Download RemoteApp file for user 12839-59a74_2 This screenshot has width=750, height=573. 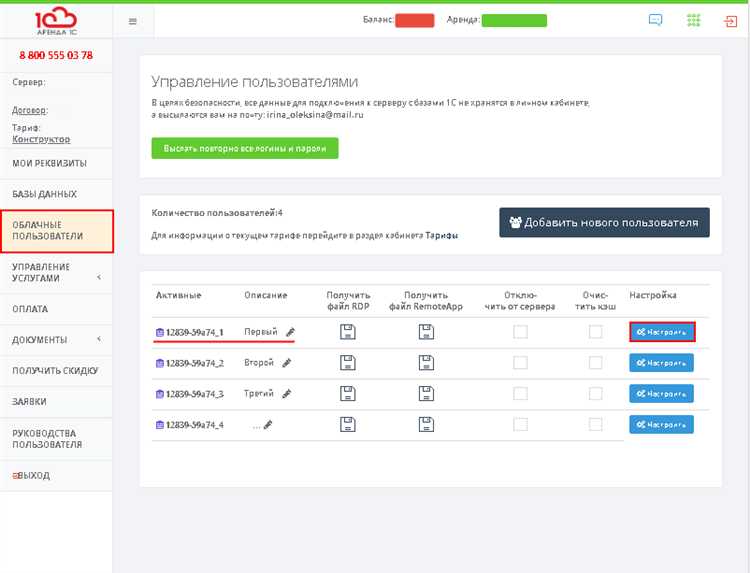(426, 363)
